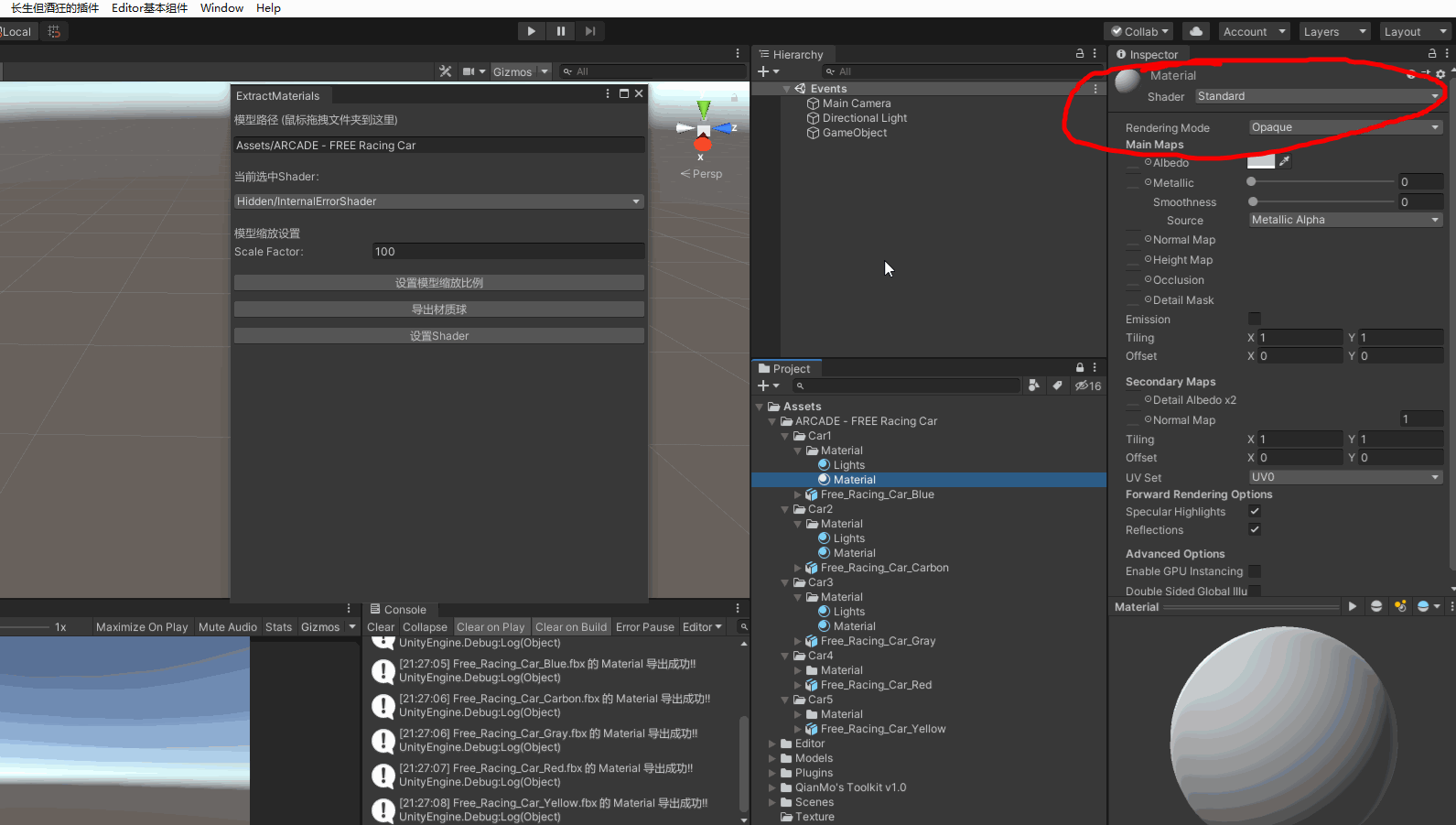Open the 长生但酒狂的插件 menu

[54, 8]
